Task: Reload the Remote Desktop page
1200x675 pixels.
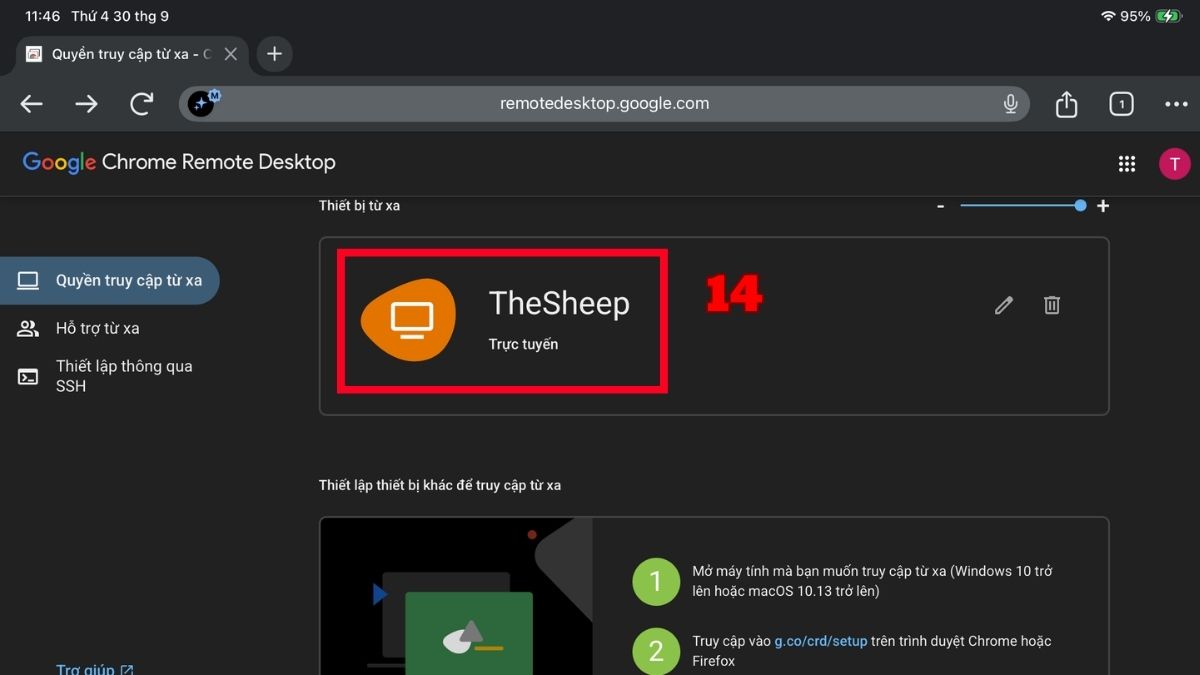Action: [142, 104]
